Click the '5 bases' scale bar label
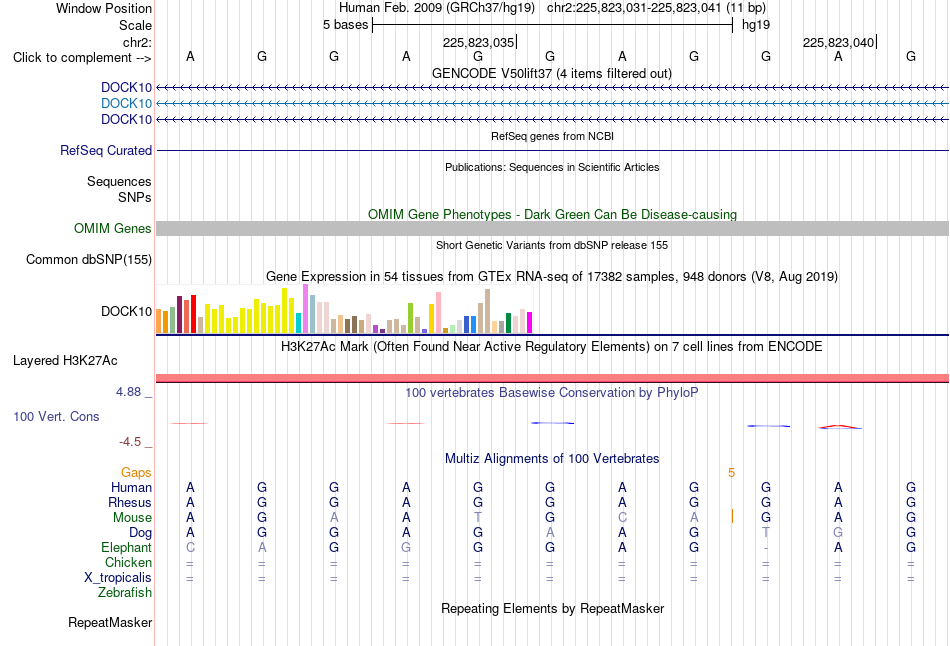950x646 pixels. coord(345,25)
